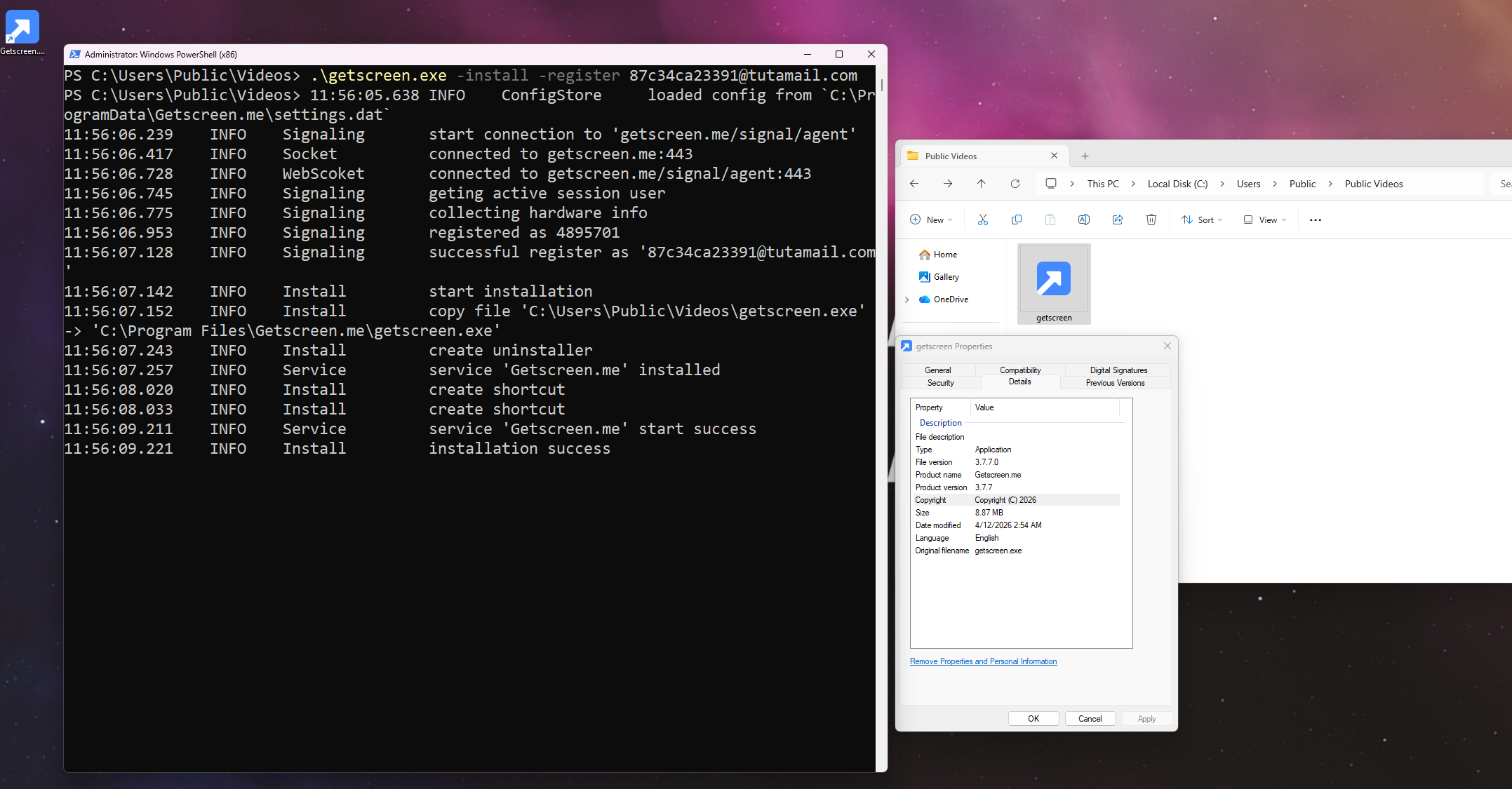Click the Copy icon in Explorer toolbar
Image resolution: width=1512 pixels, height=789 pixels.
(x=1016, y=220)
